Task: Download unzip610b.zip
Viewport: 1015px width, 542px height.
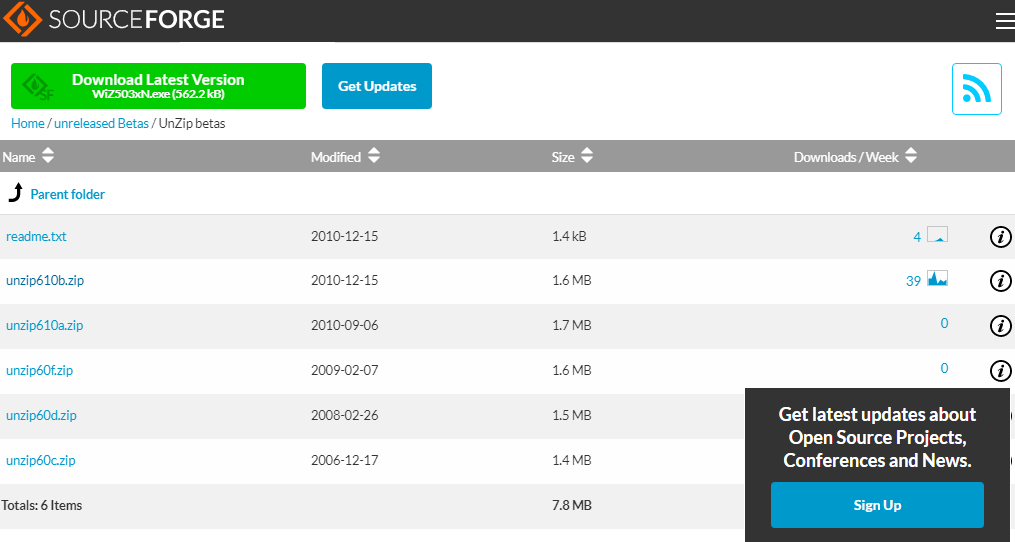Action: coord(45,280)
